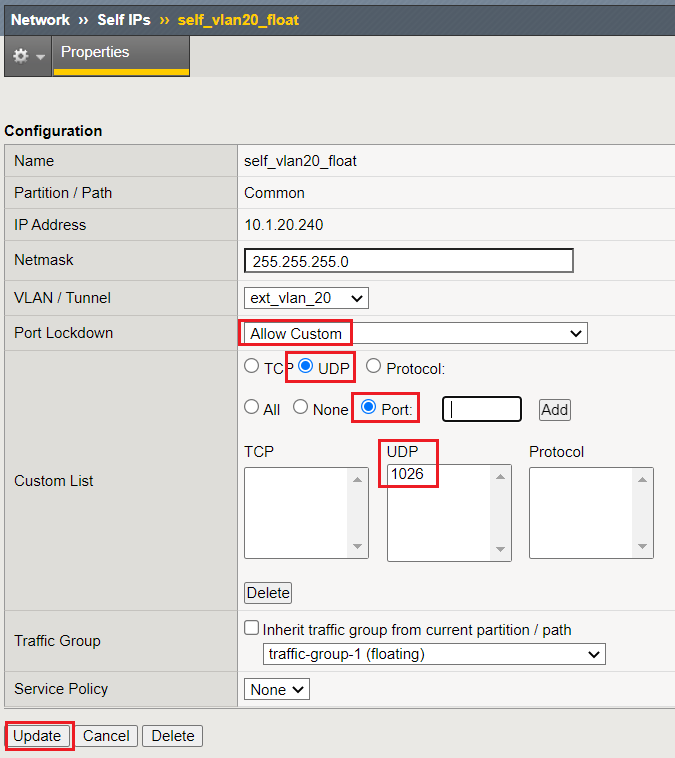This screenshot has width=675, height=758.
Task: Click the Common partition value
Action: [x=274, y=193]
